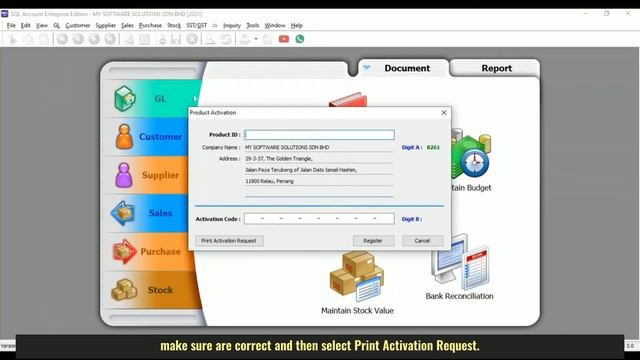Image resolution: width=640 pixels, height=360 pixels.
Task: Open the Sales menu in menu bar
Action: pos(127,25)
